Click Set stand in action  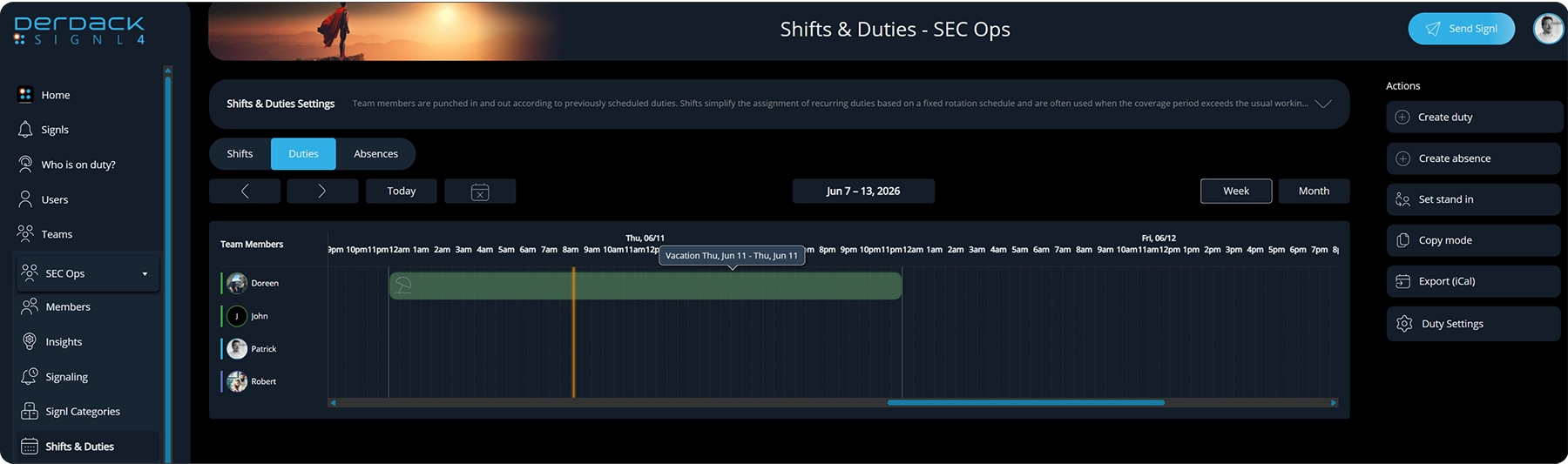point(1472,199)
